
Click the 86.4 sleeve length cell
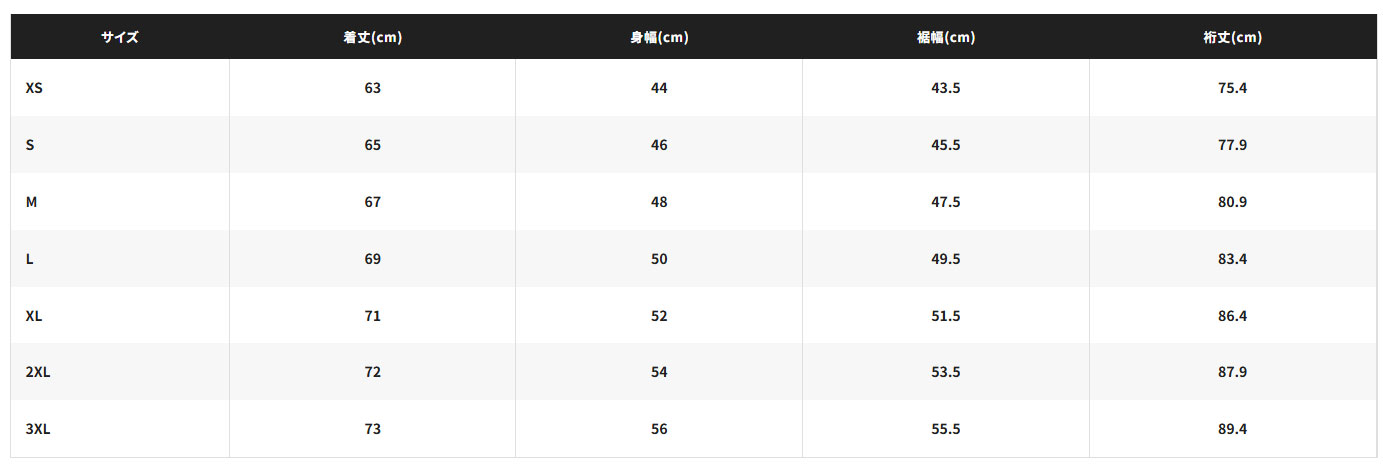[1232, 316]
